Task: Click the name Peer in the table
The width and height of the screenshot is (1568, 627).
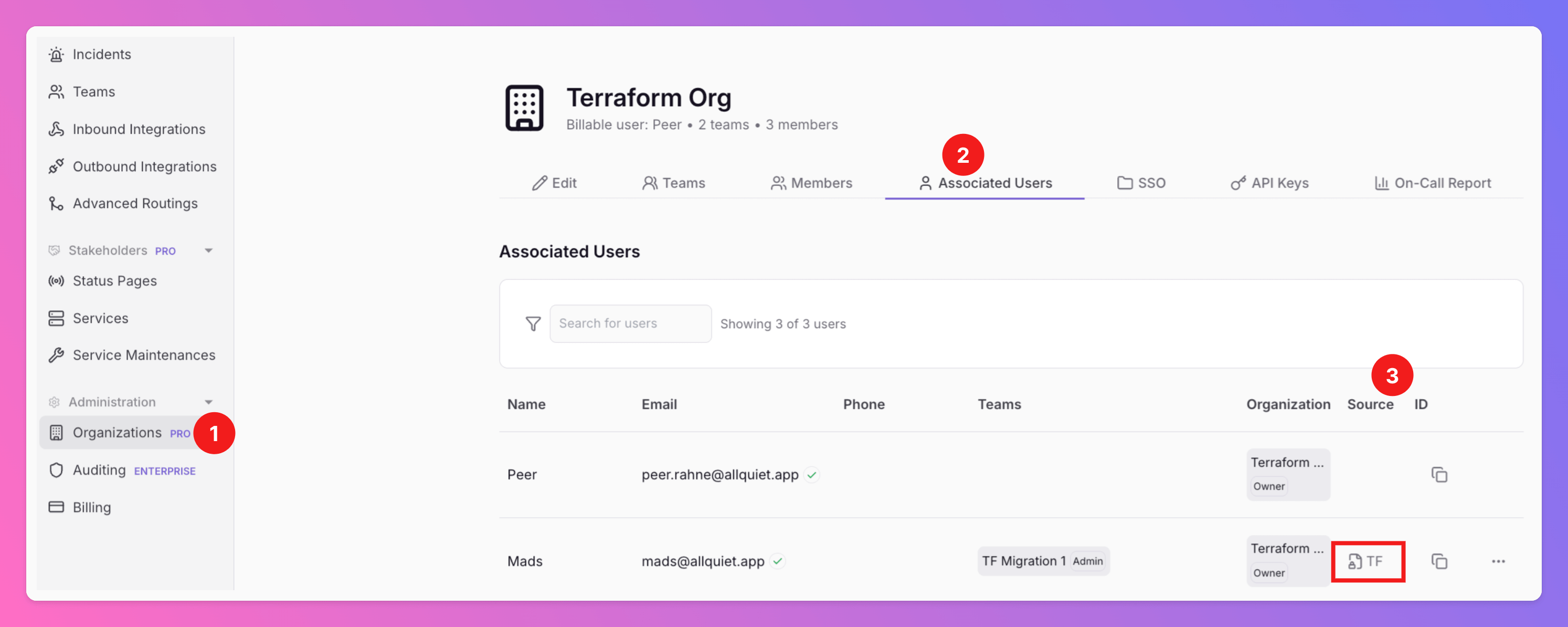Action: pyautogui.click(x=522, y=475)
